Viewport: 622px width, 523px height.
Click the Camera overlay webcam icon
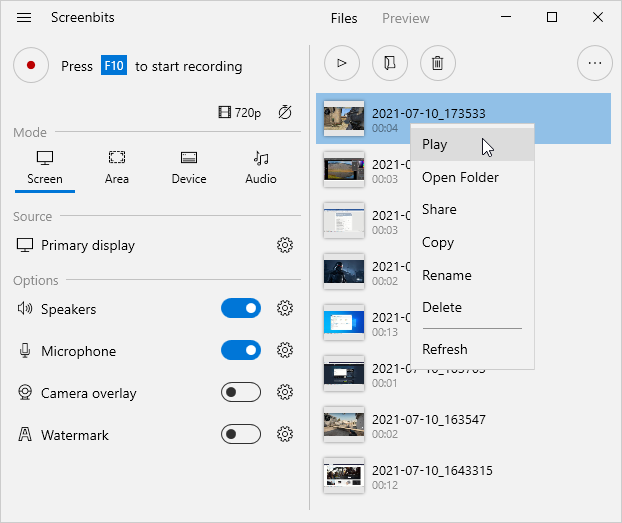(x=25, y=392)
